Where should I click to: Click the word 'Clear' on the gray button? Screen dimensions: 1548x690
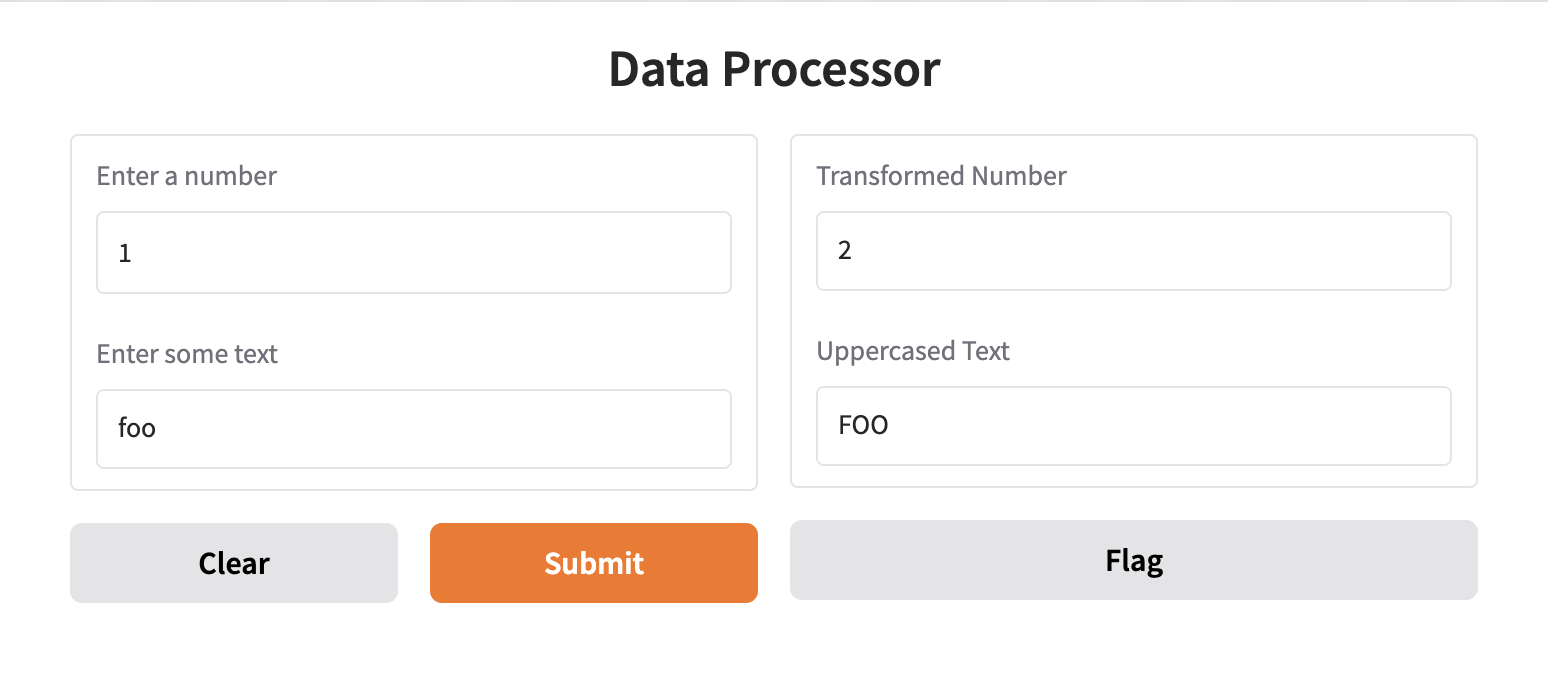pyautogui.click(x=234, y=563)
